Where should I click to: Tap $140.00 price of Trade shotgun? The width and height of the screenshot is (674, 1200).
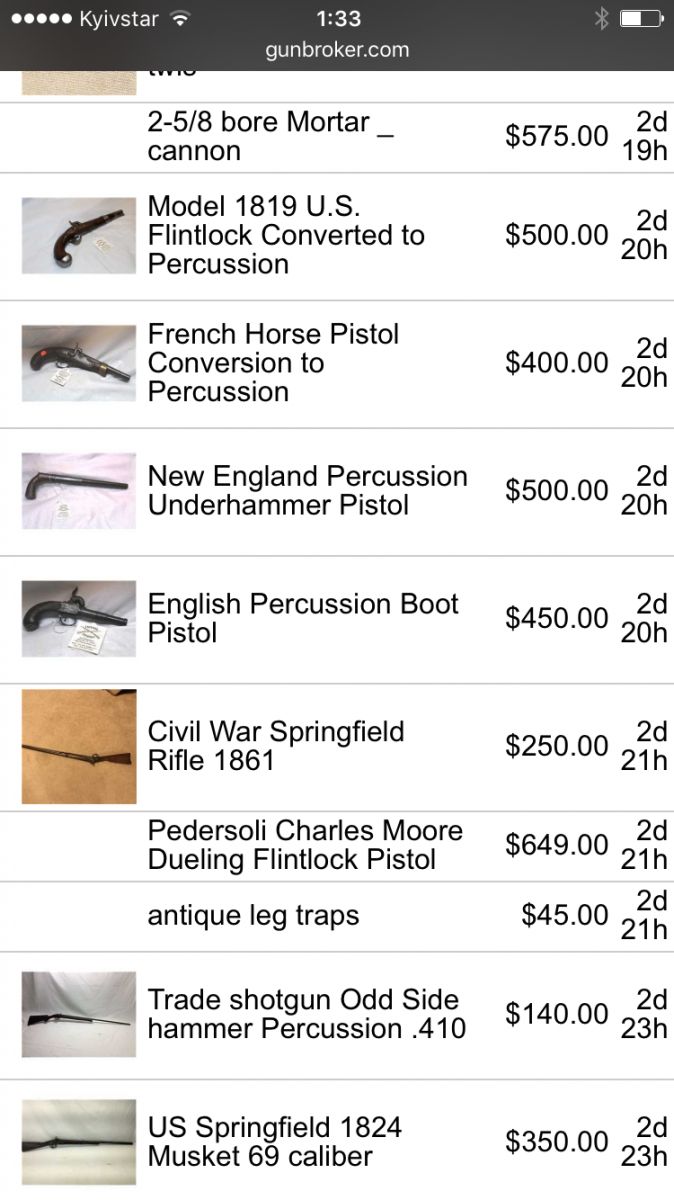click(x=556, y=1014)
